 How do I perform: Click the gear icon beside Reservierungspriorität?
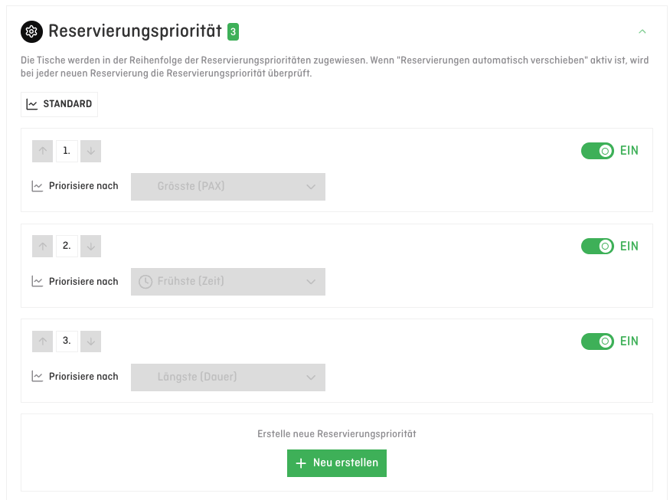coord(32,32)
